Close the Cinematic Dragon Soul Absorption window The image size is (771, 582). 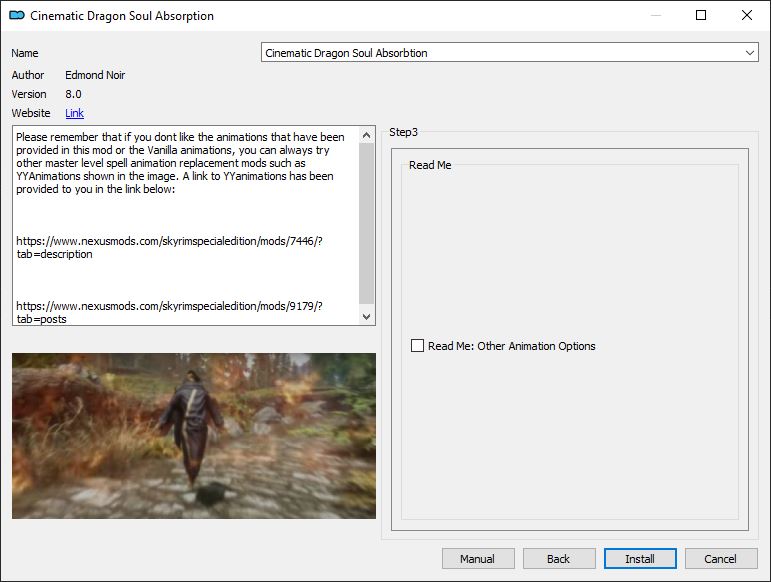click(x=746, y=15)
